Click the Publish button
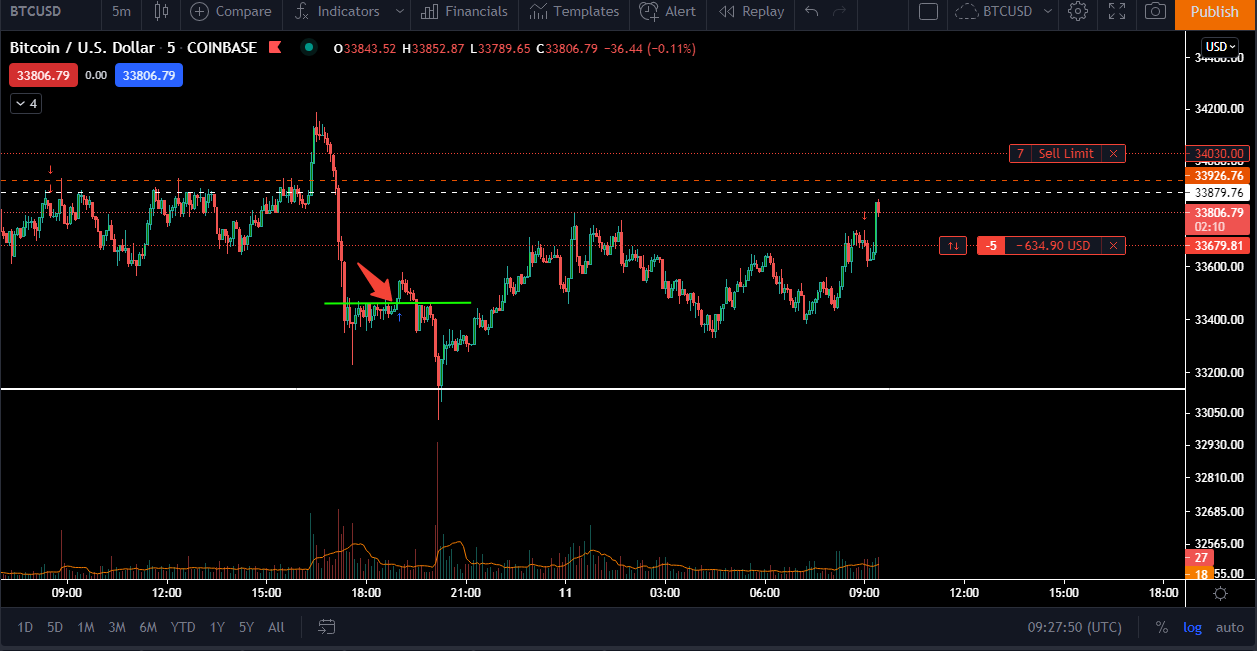 tap(1214, 12)
